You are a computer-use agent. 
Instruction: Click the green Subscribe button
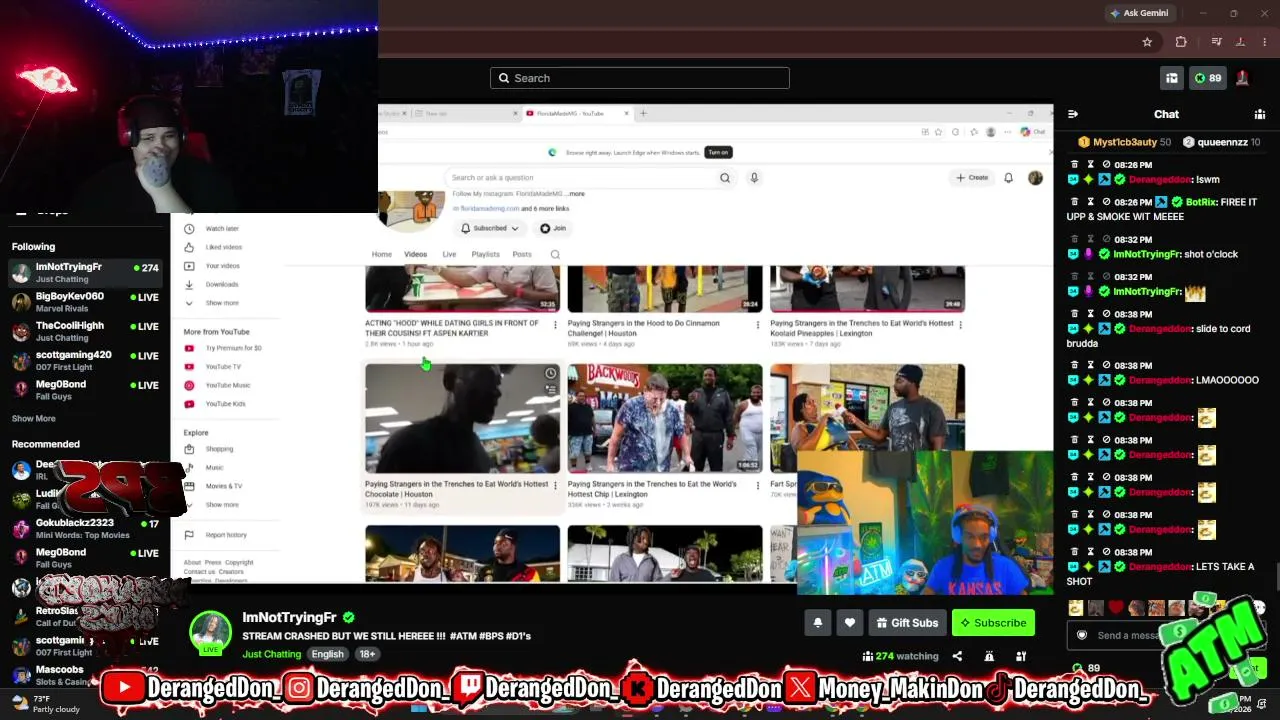point(993,623)
